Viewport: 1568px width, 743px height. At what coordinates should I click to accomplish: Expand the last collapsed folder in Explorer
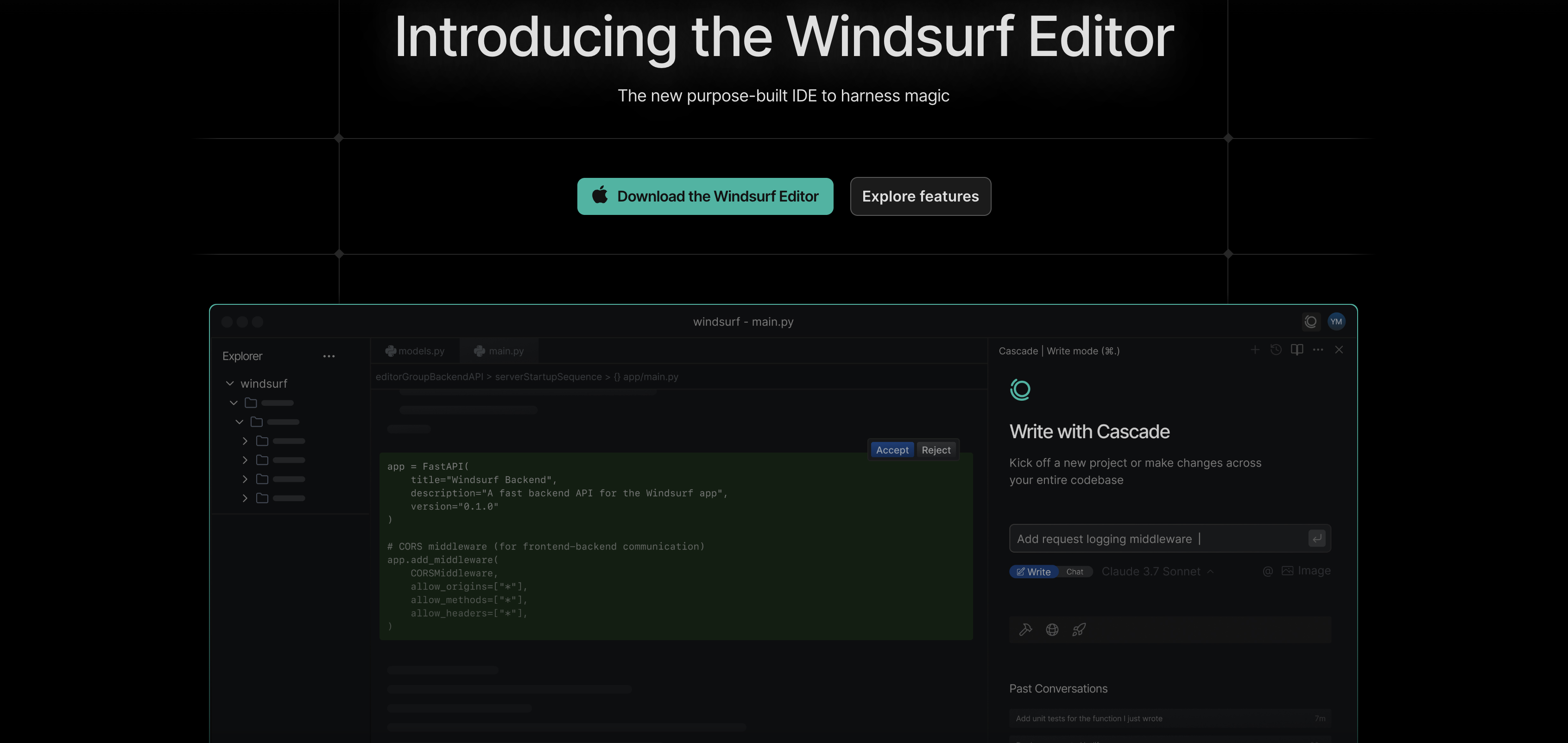coord(245,498)
